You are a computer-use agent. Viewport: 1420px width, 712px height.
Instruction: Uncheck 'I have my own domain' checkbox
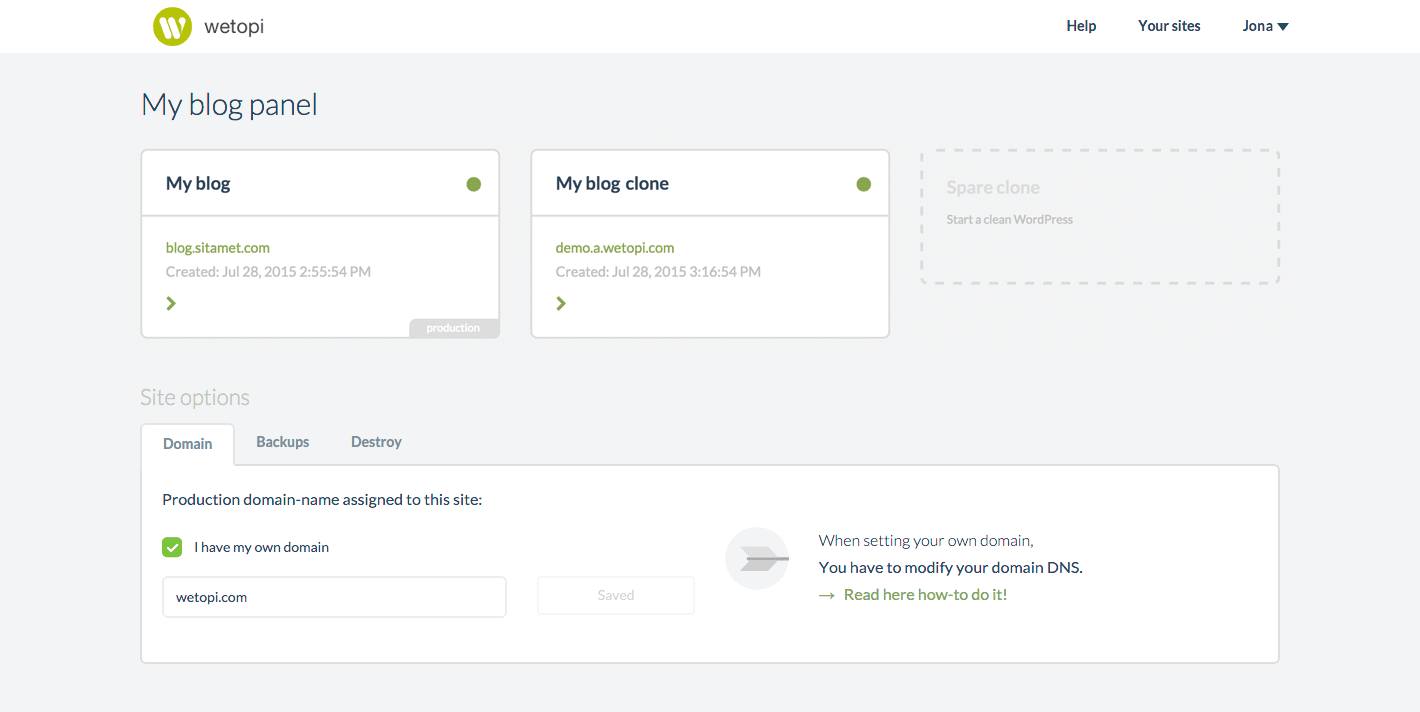pyautogui.click(x=172, y=547)
